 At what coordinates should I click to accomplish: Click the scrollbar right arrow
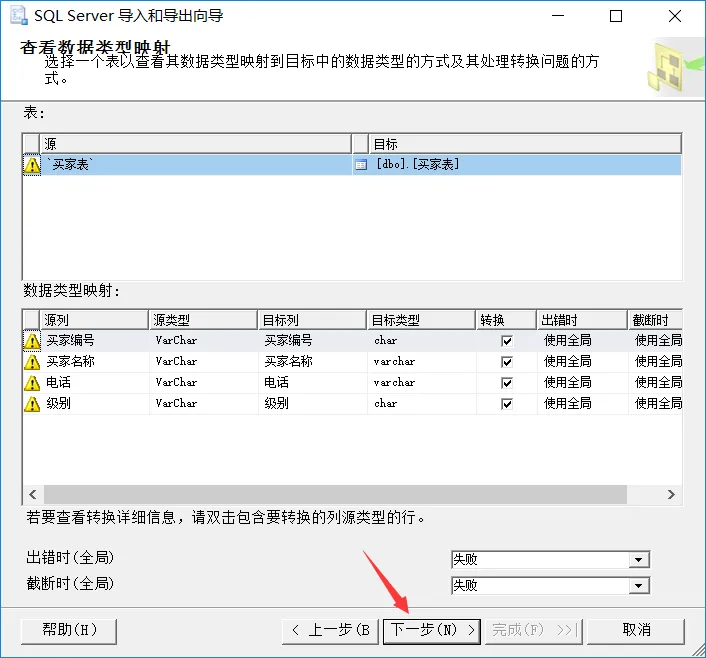point(671,495)
